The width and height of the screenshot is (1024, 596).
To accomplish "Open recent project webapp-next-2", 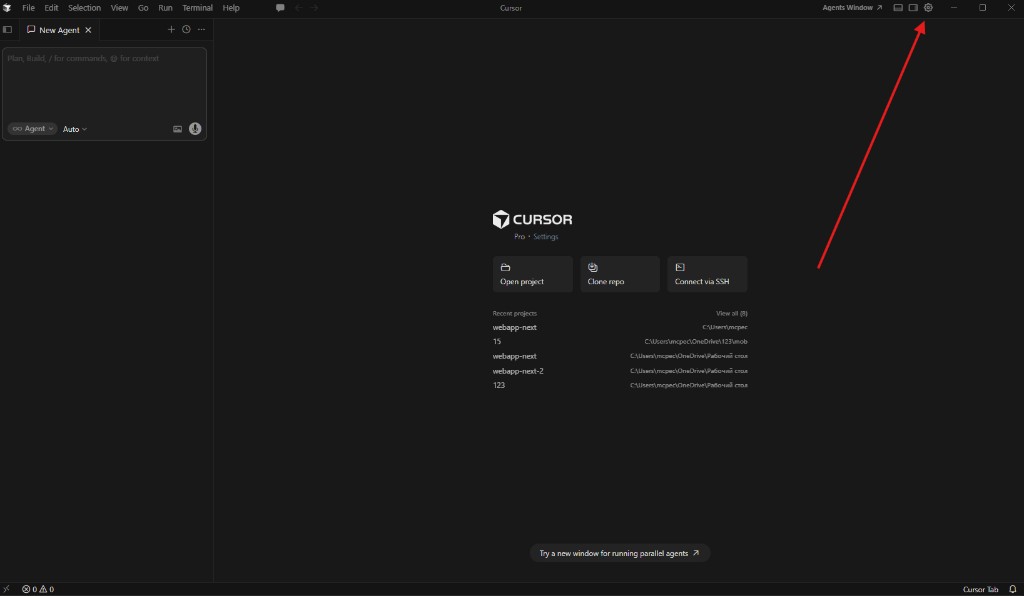I will (x=620, y=371).
